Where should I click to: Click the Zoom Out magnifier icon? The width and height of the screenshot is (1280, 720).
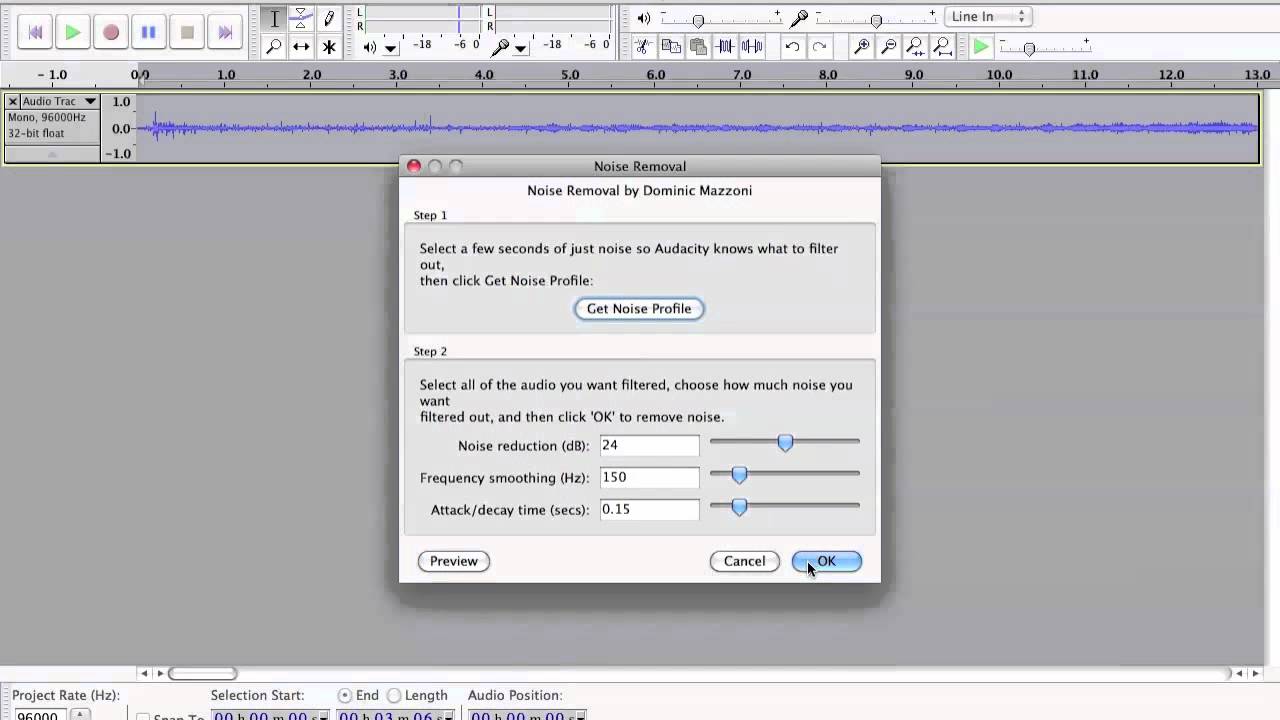(888, 46)
